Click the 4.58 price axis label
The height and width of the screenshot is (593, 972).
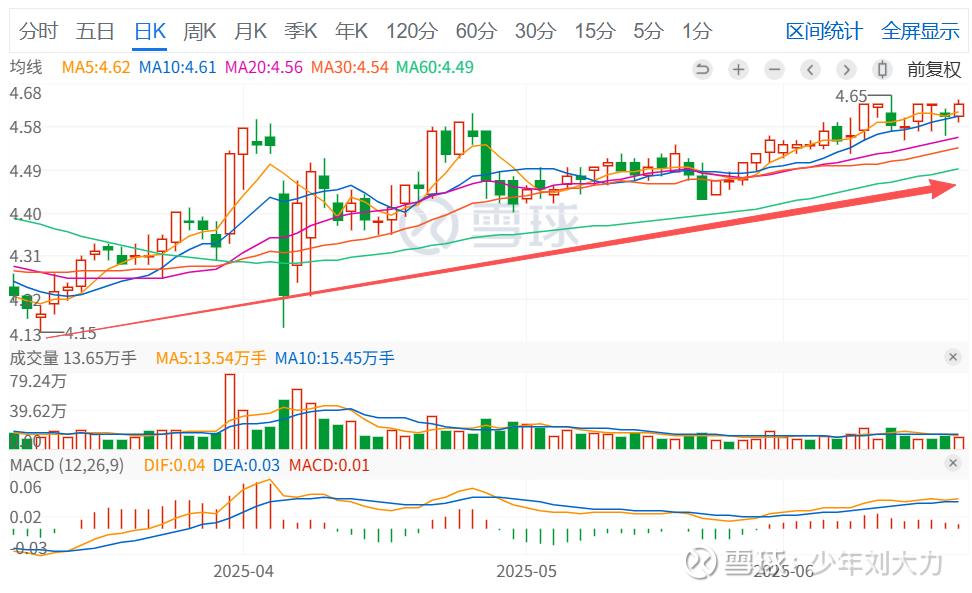click(25, 128)
